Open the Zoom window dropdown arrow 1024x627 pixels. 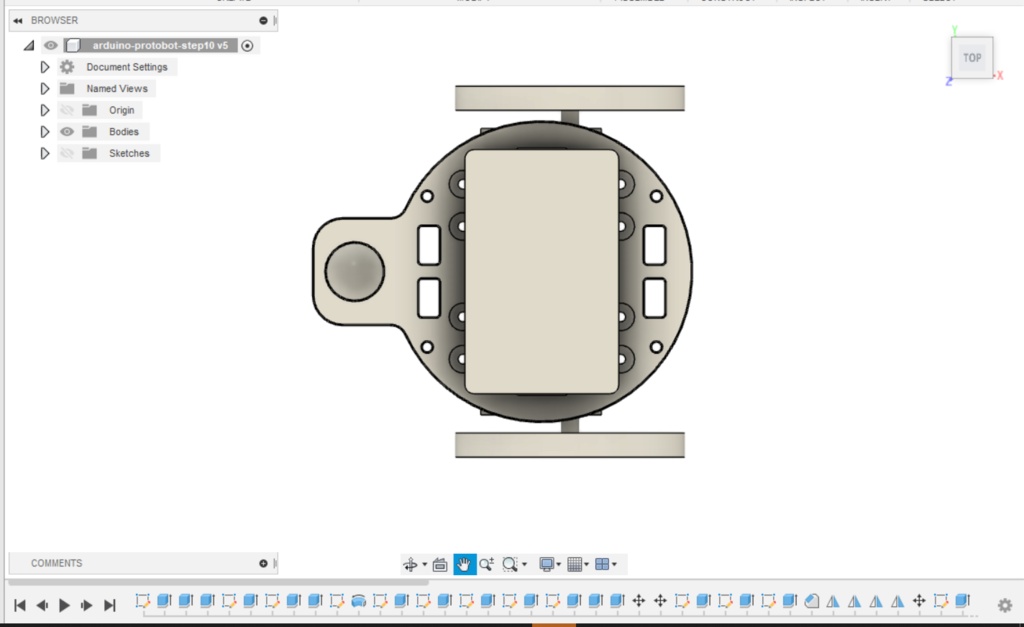click(x=524, y=564)
